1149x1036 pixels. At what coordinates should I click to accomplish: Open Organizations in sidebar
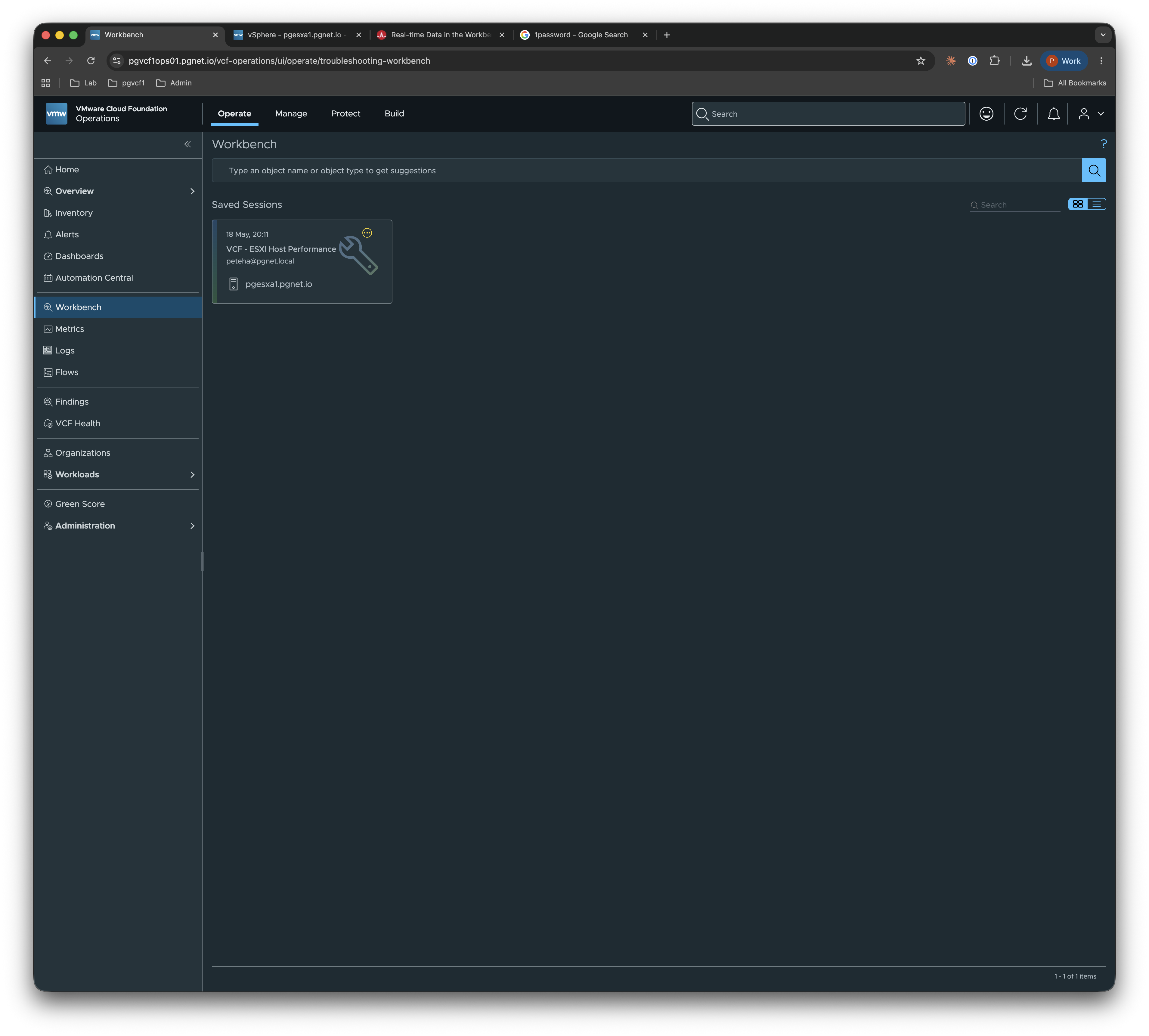pyautogui.click(x=82, y=453)
